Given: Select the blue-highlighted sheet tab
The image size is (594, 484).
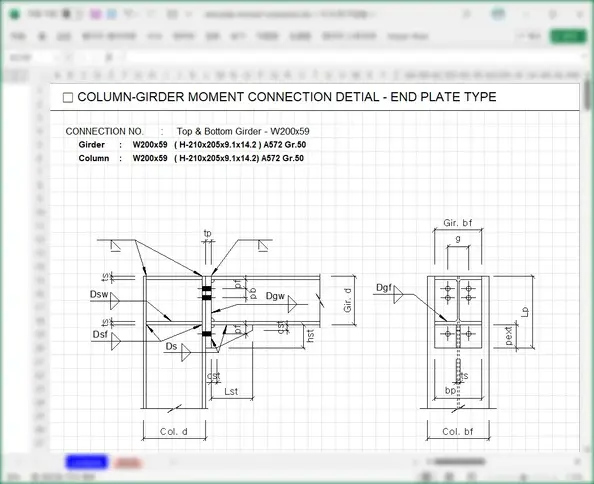Looking at the screenshot, I should click(86, 462).
